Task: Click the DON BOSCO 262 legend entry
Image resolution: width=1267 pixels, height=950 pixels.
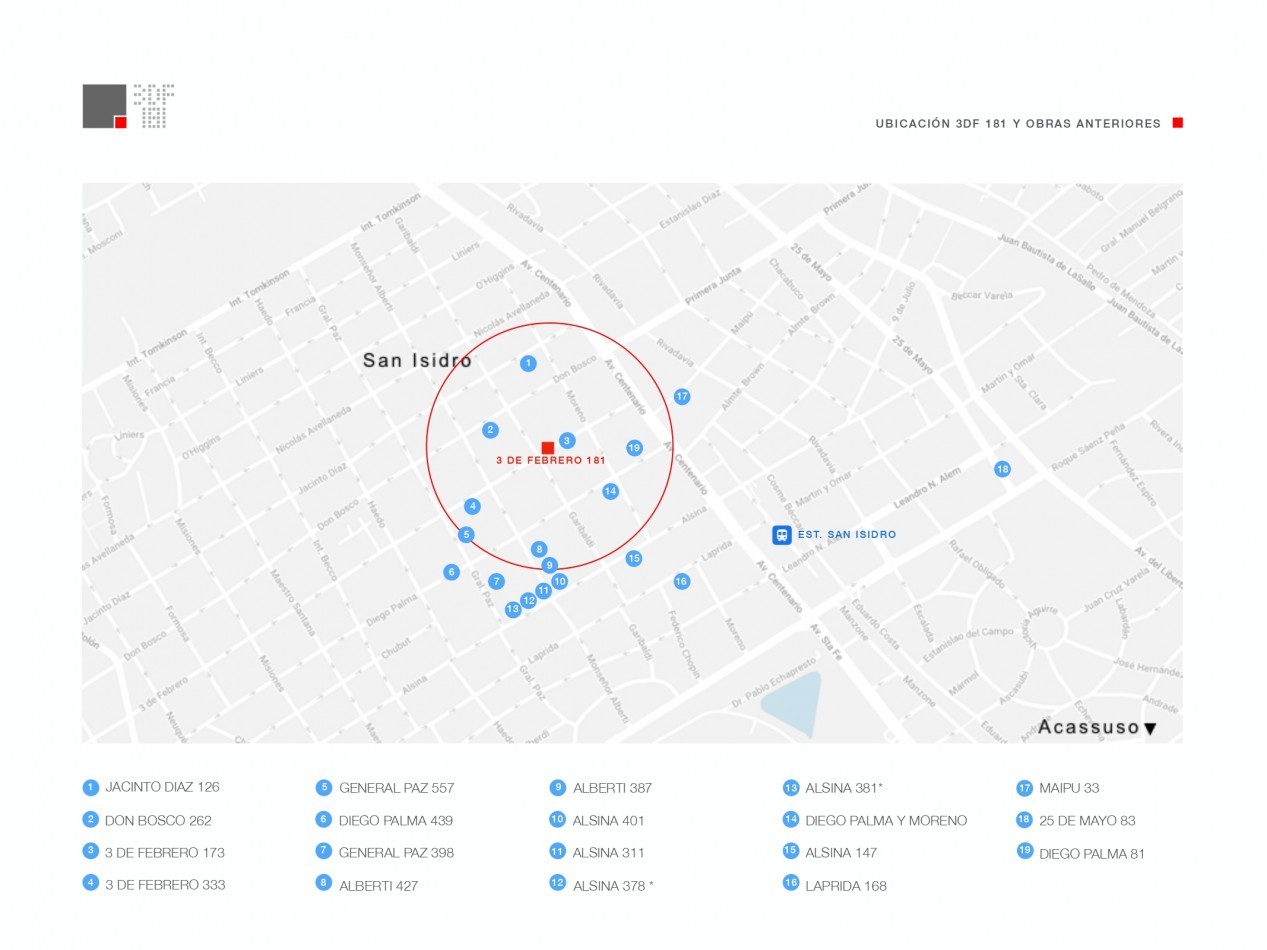Action: pyautogui.click(x=158, y=821)
